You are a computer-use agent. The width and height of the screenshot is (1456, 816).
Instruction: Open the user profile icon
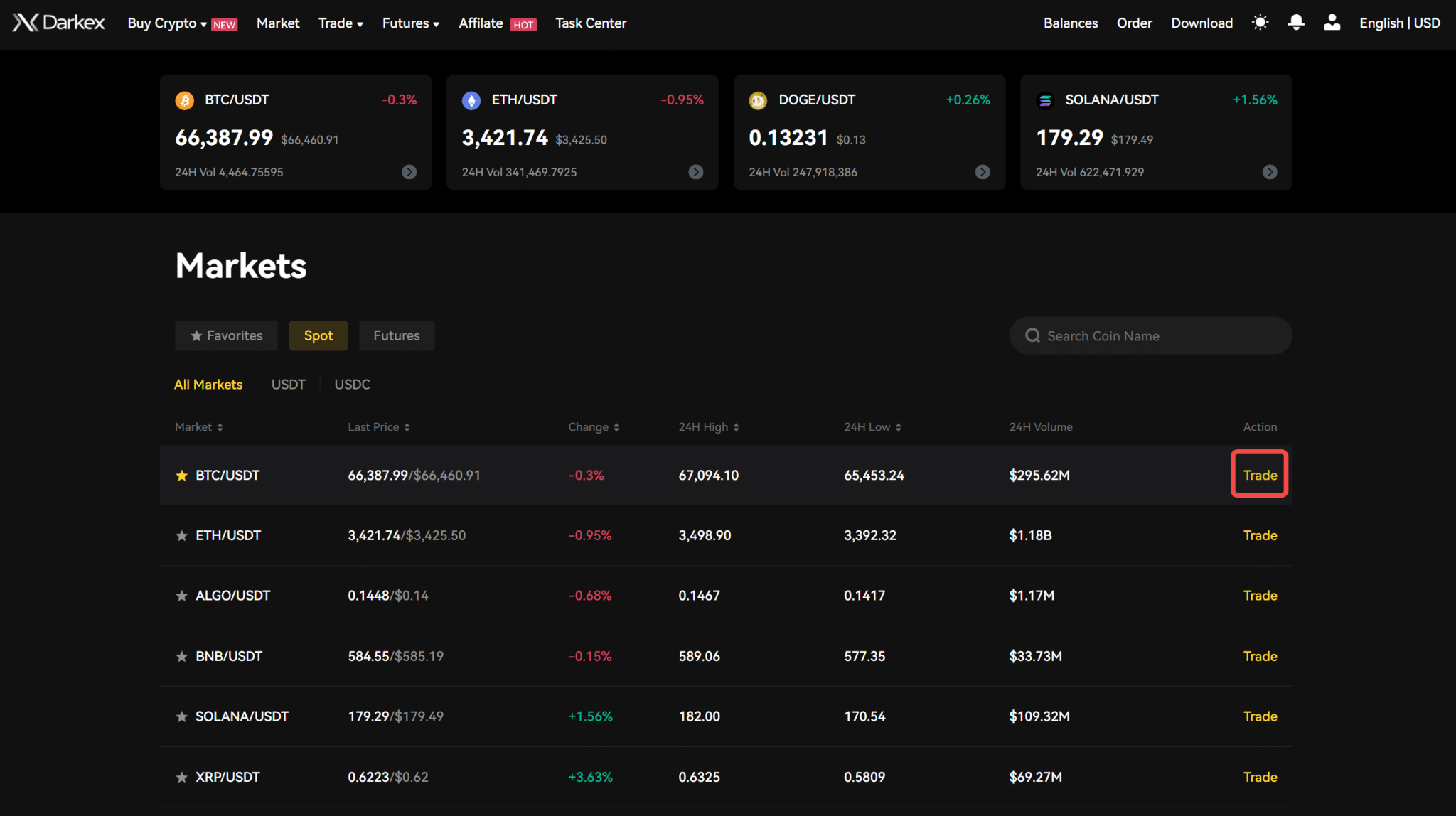1331,22
